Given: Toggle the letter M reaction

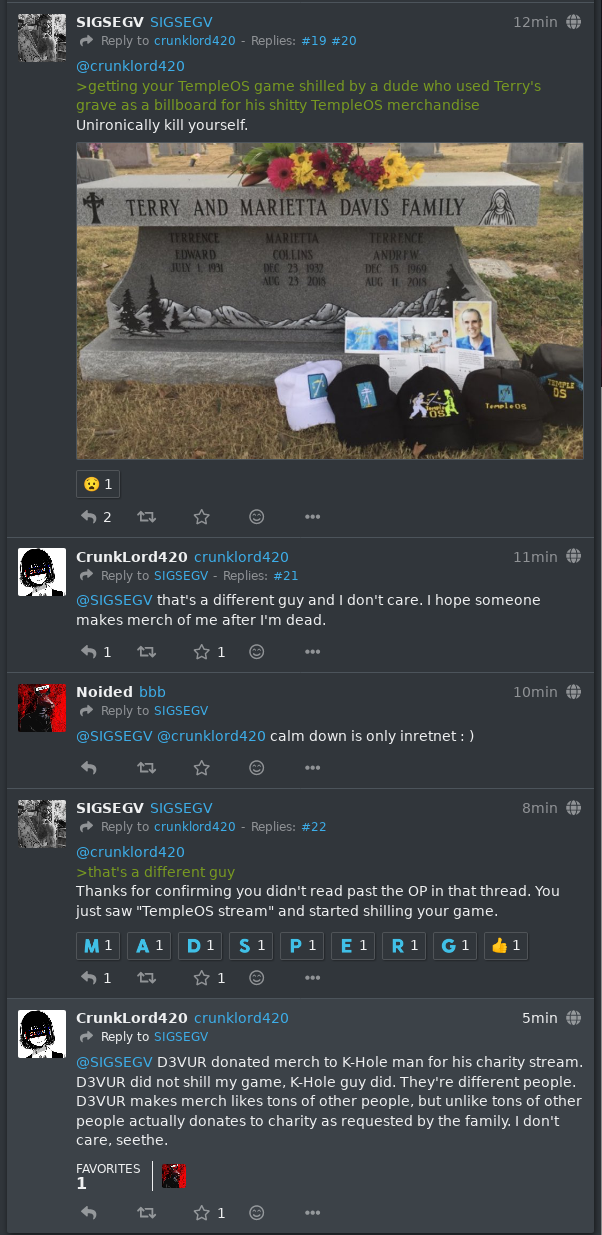Looking at the screenshot, I should tap(98, 945).
